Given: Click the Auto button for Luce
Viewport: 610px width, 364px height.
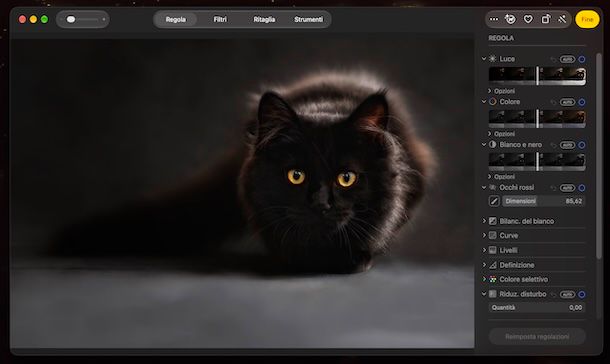Looking at the screenshot, I should click(x=567, y=59).
